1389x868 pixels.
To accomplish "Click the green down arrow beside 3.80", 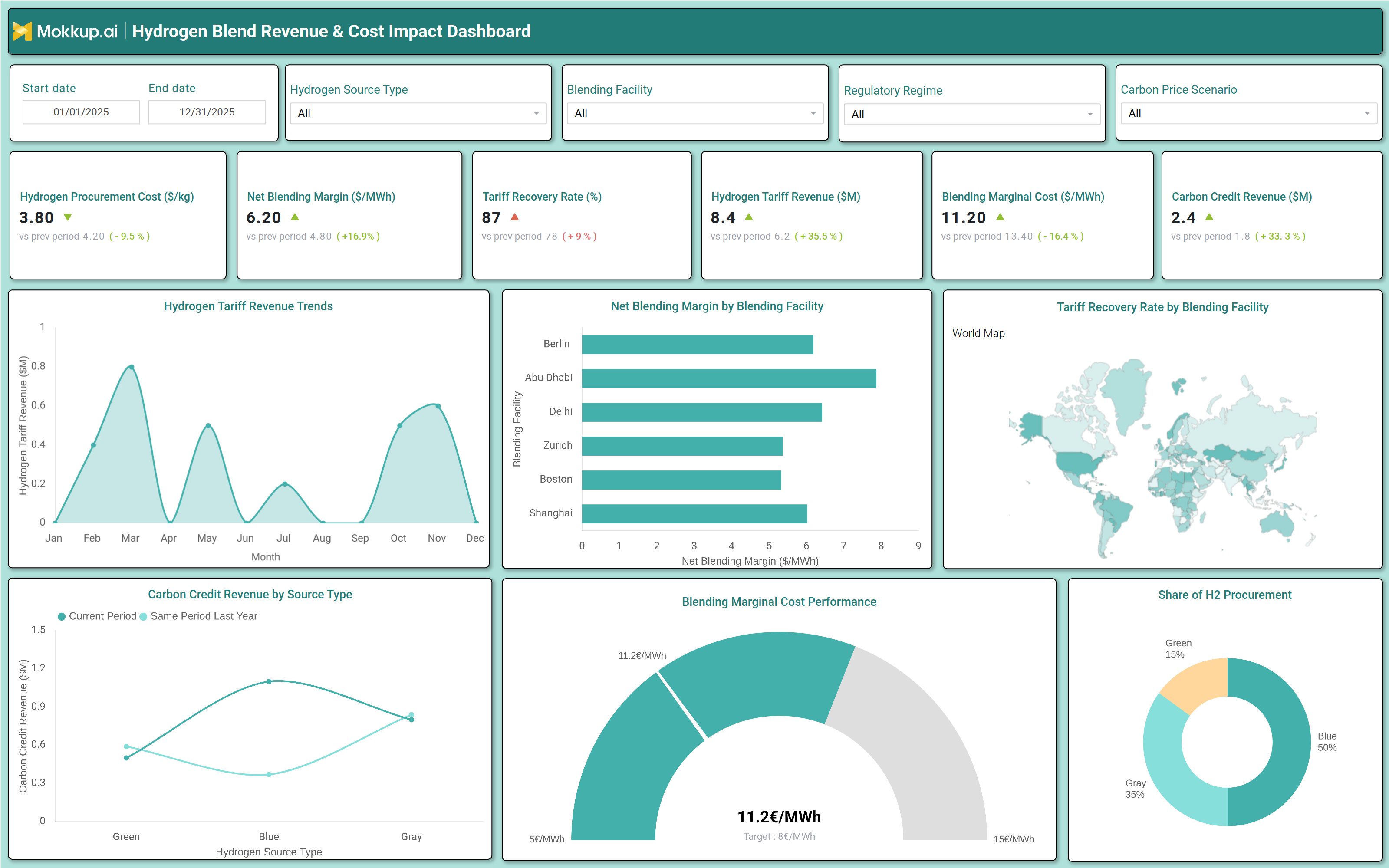I will [68, 217].
